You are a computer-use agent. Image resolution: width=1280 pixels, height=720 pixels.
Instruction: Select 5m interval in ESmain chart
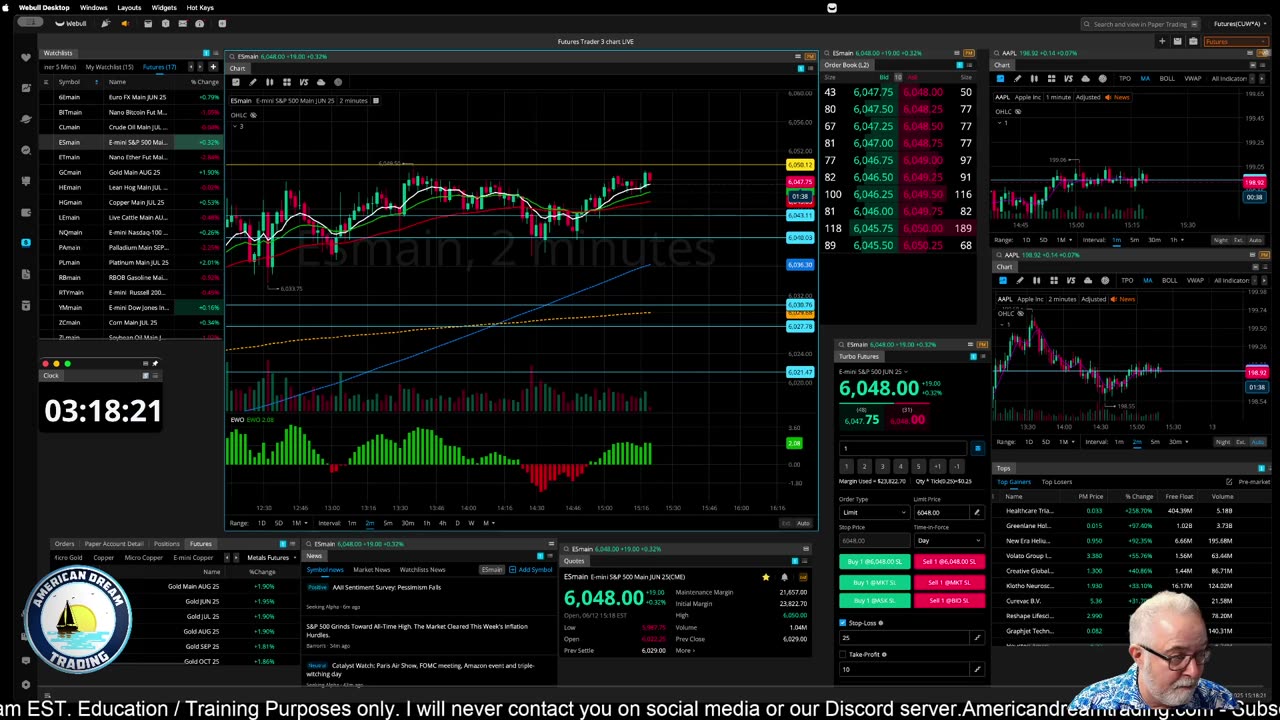coord(388,523)
